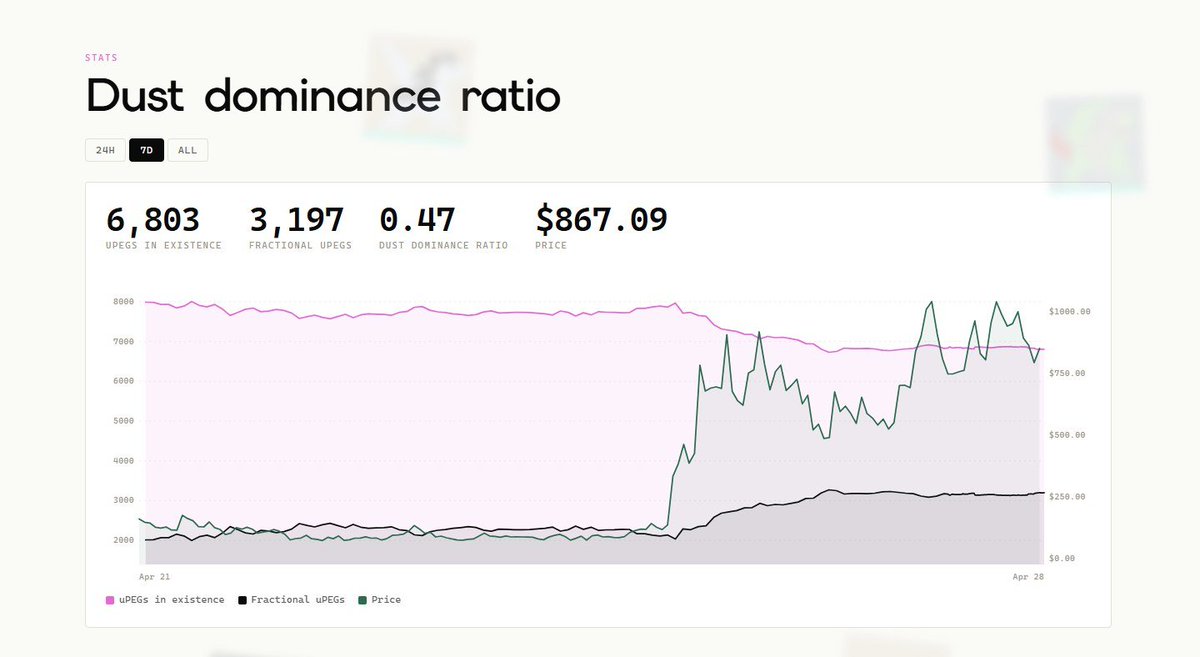This screenshot has height=657, width=1200.
Task: Click the $750.00 right axis label
Action: (x=1067, y=373)
